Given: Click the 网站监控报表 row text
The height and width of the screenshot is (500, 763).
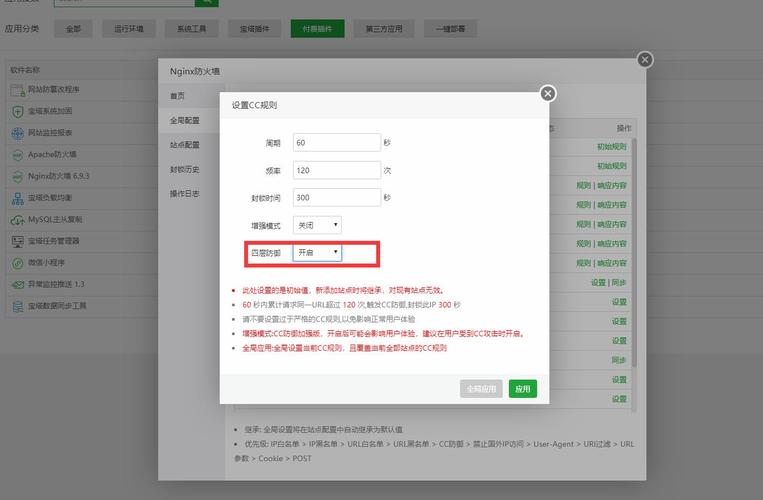Looking at the screenshot, I should (50, 133).
